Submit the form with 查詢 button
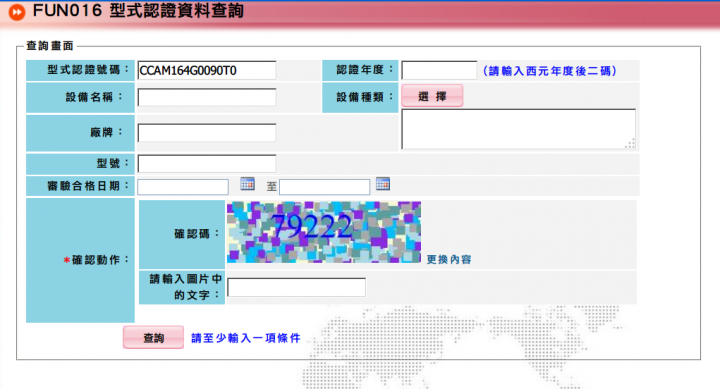The width and height of the screenshot is (720, 389). coord(153,338)
